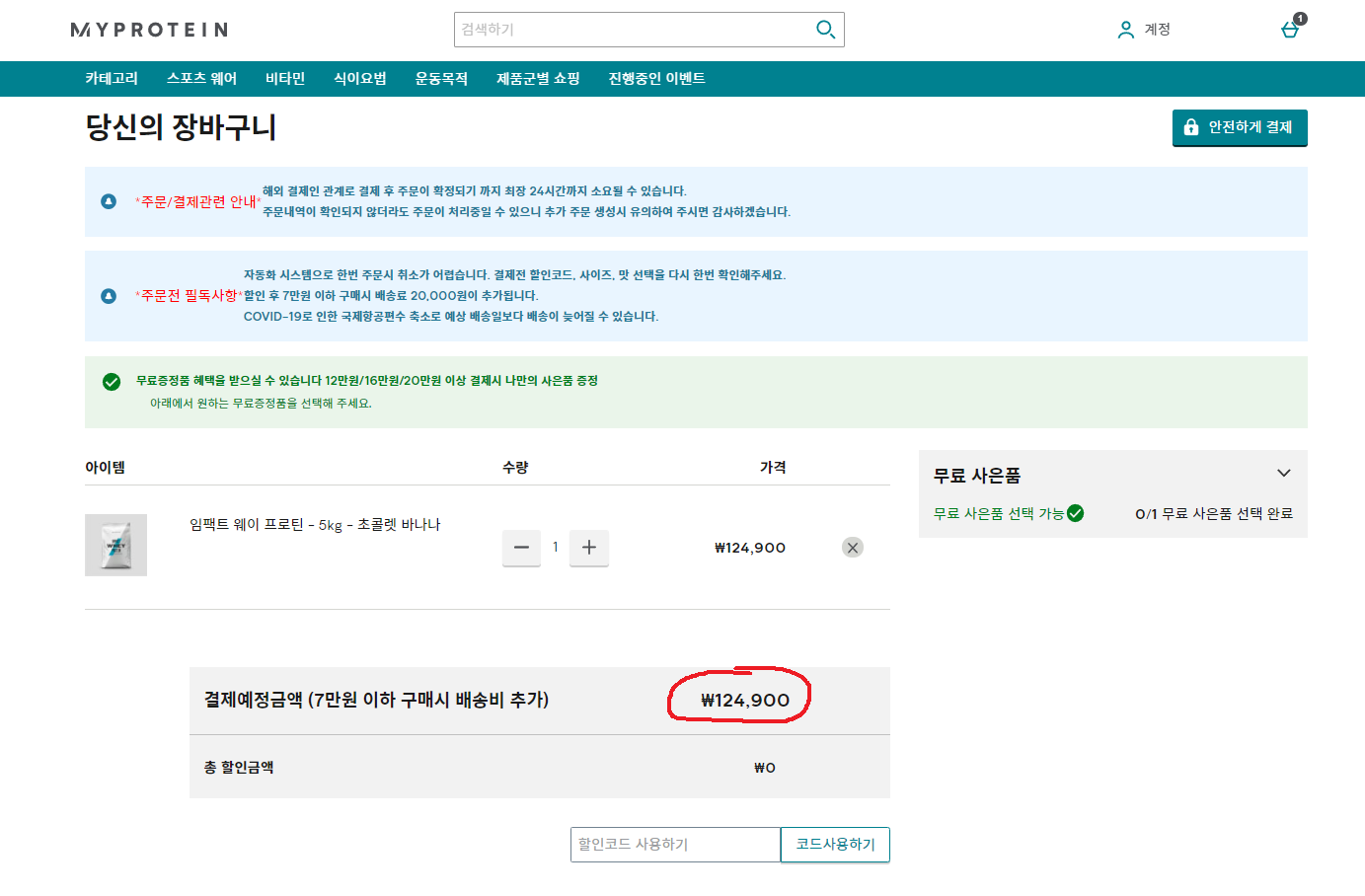Click the green check next to 무료 사은품 선택 가능
The image size is (1365, 896).
pos(1076,513)
